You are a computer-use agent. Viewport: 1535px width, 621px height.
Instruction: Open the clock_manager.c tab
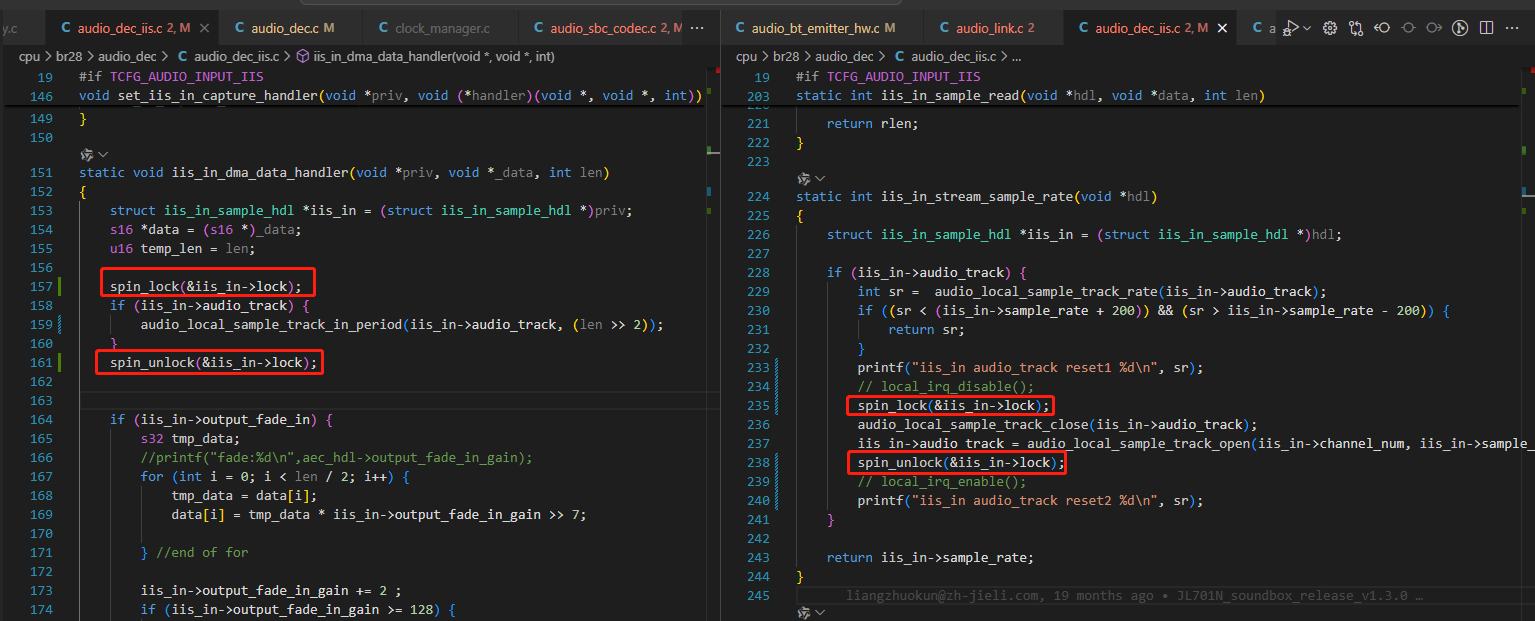coord(441,28)
